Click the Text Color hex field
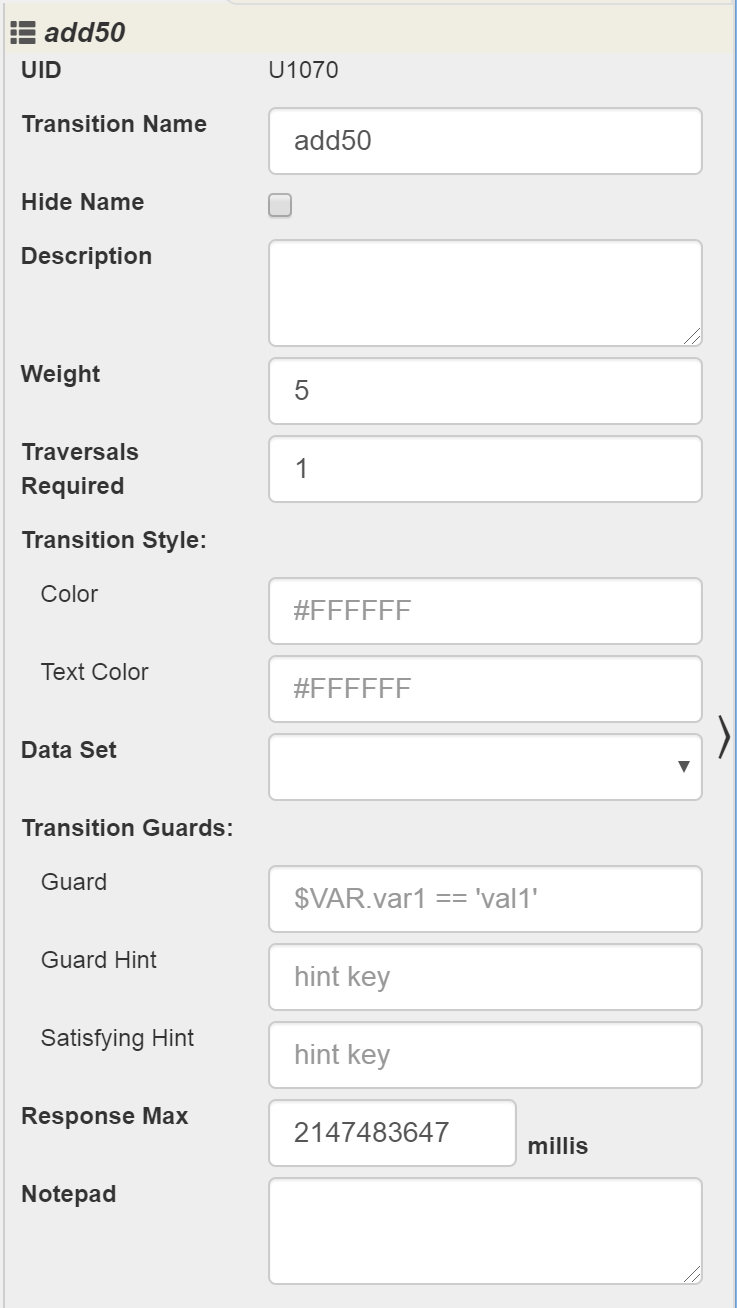Image resolution: width=737 pixels, height=1308 pixels. point(485,689)
